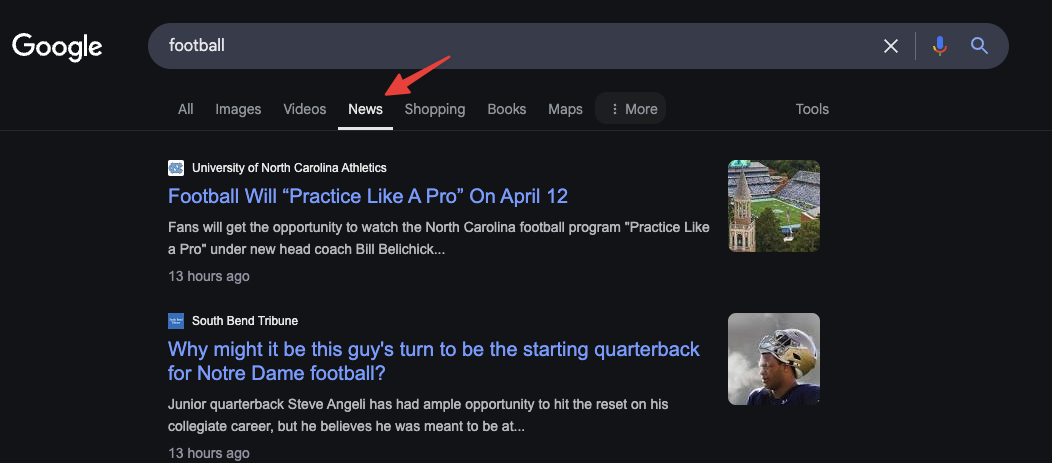
Task: Click the Bill Belichick snippet text
Action: coord(439,238)
